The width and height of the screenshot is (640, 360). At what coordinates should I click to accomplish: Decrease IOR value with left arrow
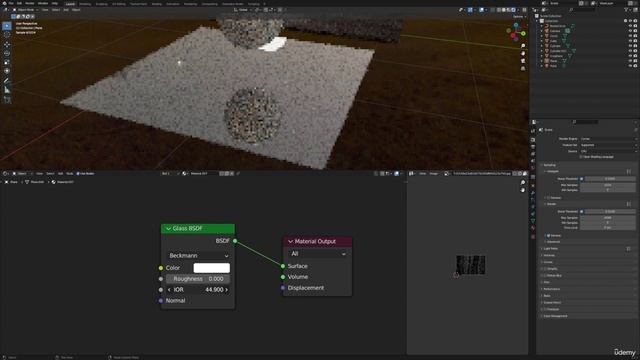169,290
